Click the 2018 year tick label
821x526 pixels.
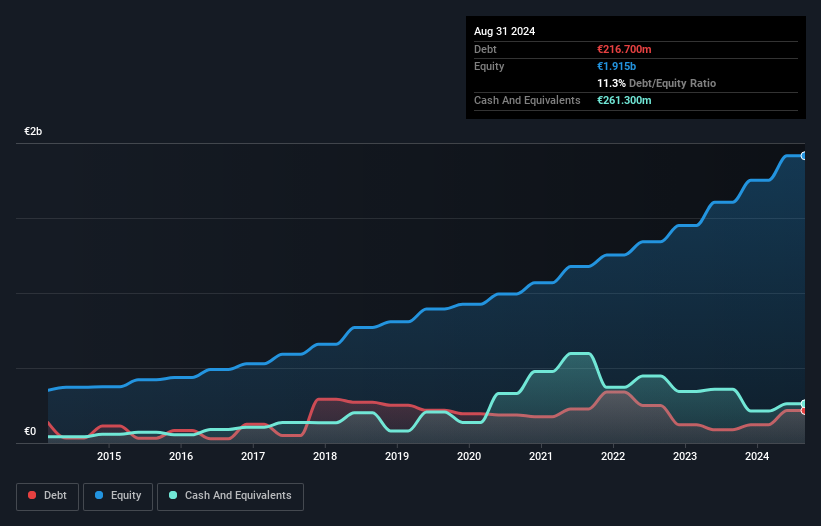325,457
